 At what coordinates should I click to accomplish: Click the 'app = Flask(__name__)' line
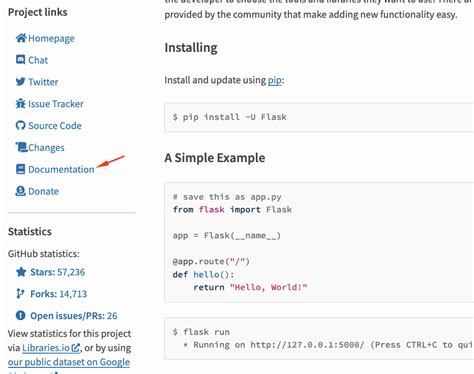[227, 236]
